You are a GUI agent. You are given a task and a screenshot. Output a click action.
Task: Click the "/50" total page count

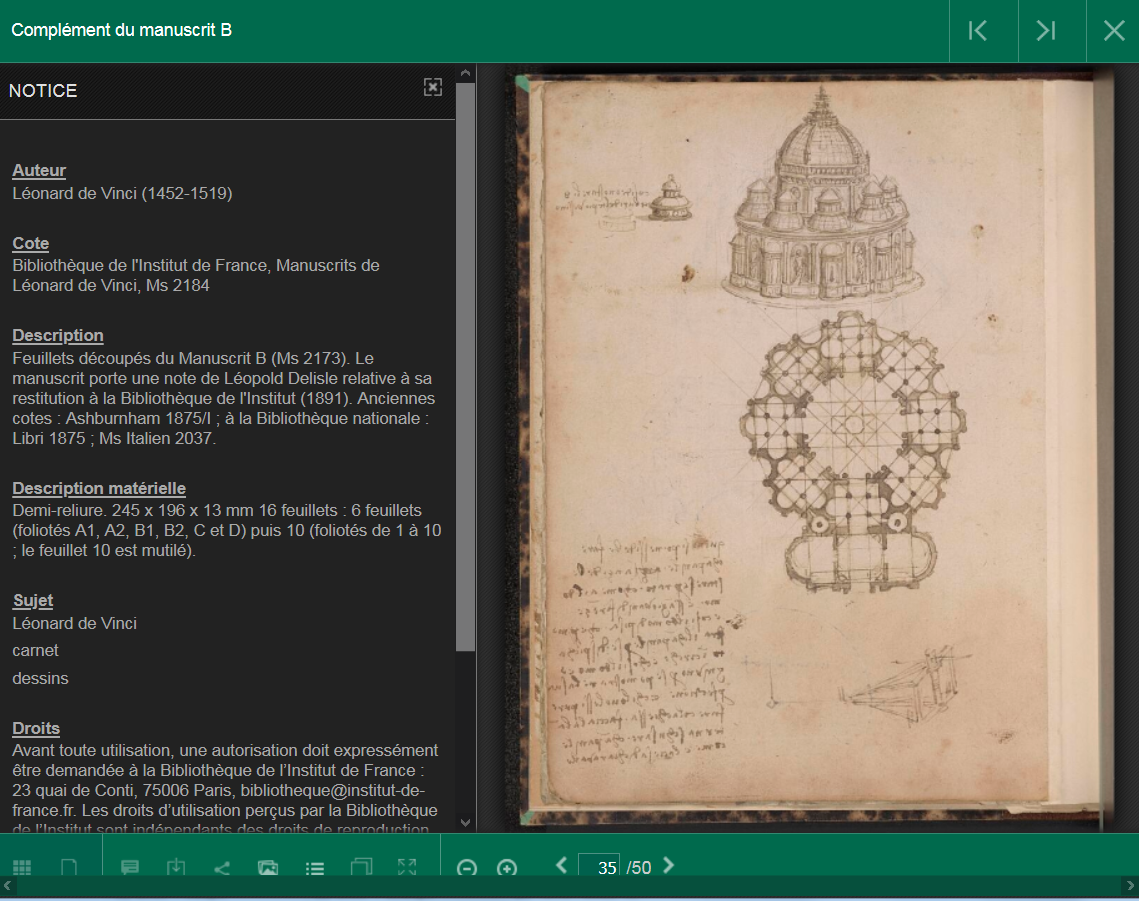click(639, 868)
